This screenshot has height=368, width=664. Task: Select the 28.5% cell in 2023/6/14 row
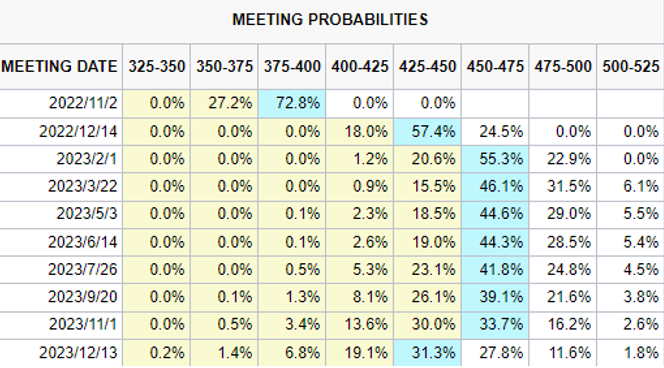pyautogui.click(x=563, y=242)
